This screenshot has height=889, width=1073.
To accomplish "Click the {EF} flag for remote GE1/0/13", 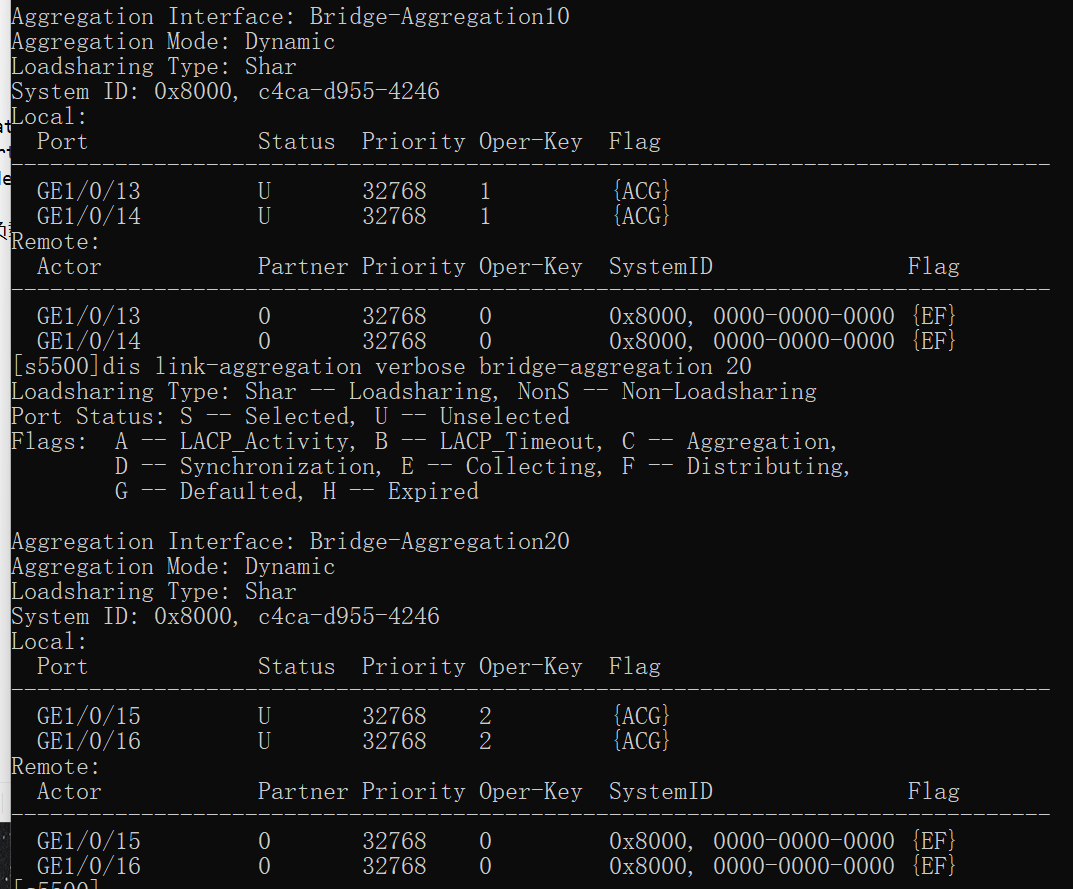I will (934, 316).
